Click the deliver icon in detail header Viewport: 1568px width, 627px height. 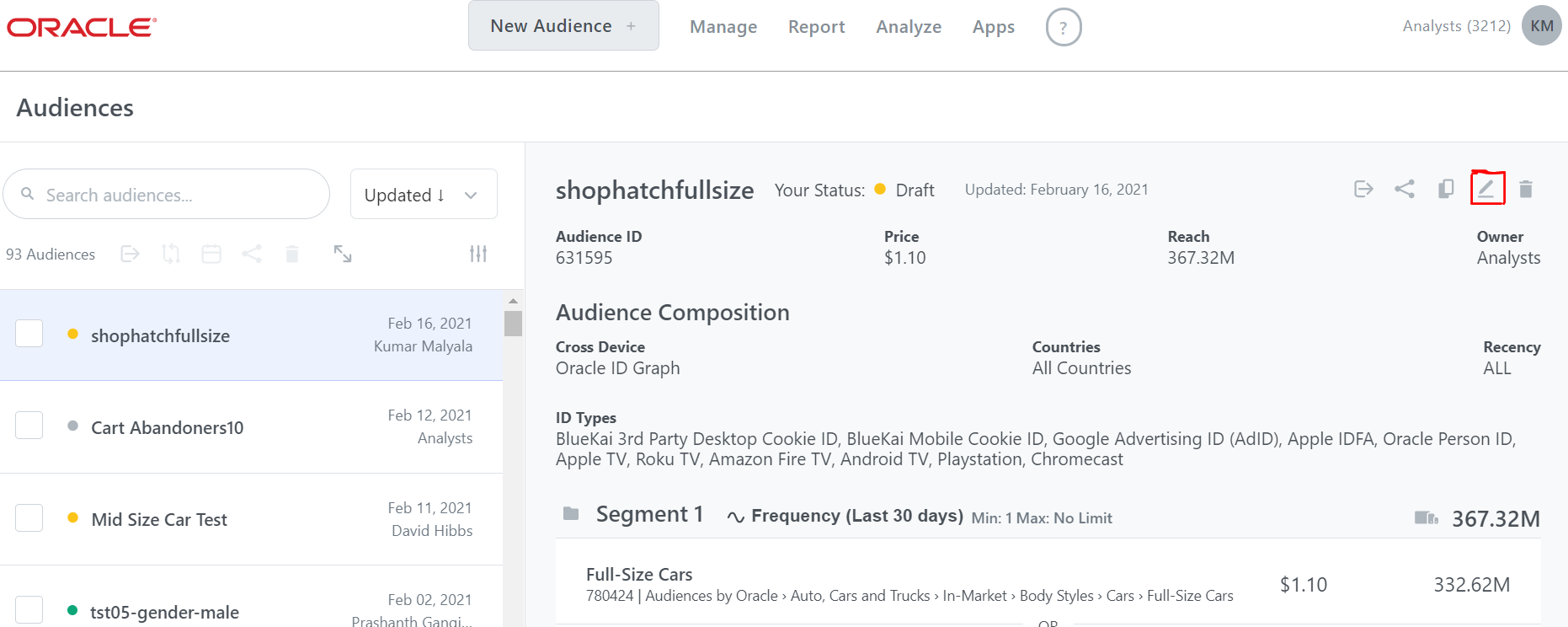point(1363,189)
